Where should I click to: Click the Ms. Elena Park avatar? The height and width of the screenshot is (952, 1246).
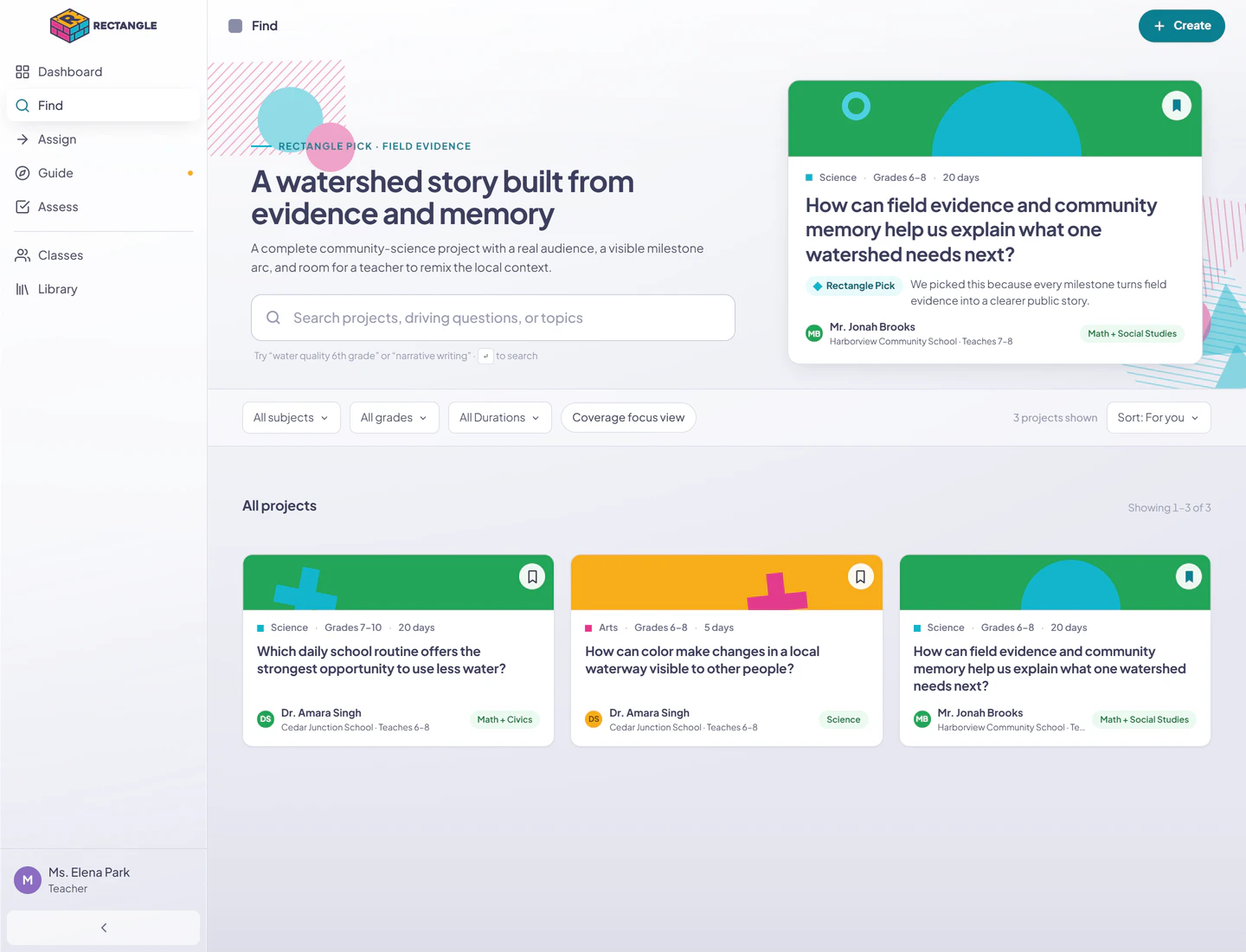[x=28, y=880]
